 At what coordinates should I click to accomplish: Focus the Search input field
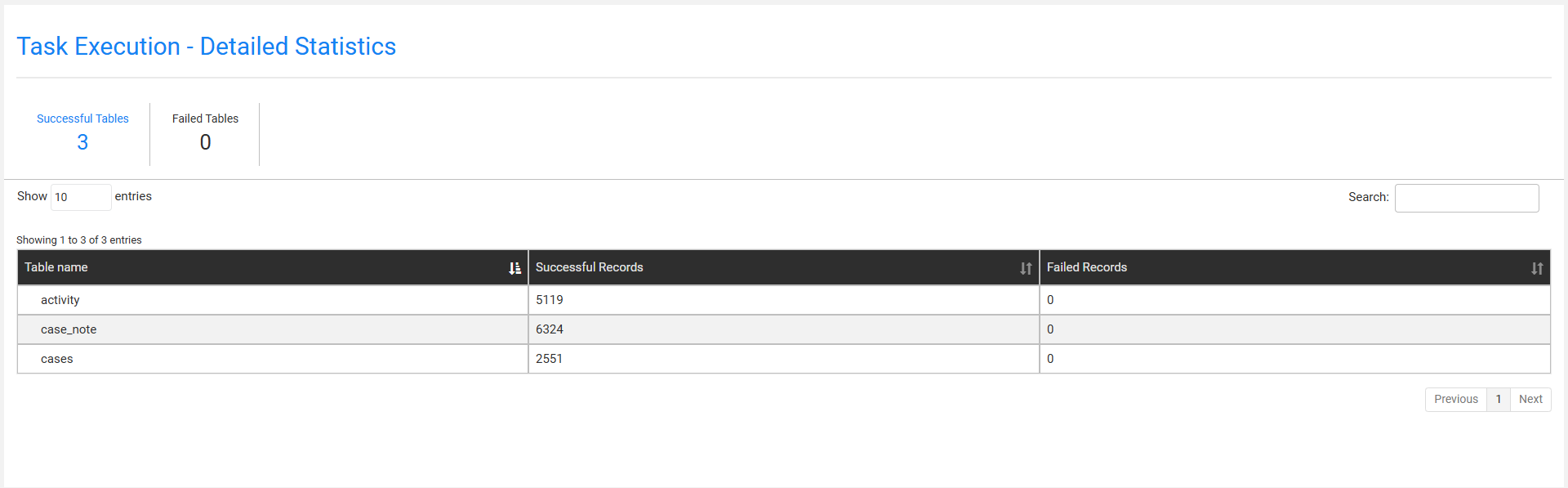[1466, 198]
